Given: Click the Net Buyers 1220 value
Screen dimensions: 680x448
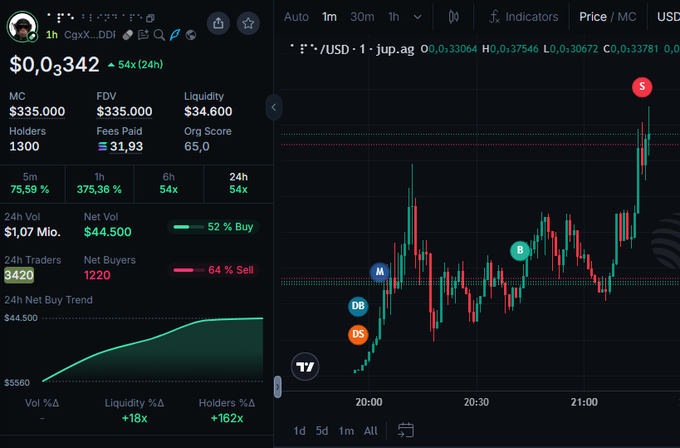Looking at the screenshot, I should pyautogui.click(x=97, y=275).
